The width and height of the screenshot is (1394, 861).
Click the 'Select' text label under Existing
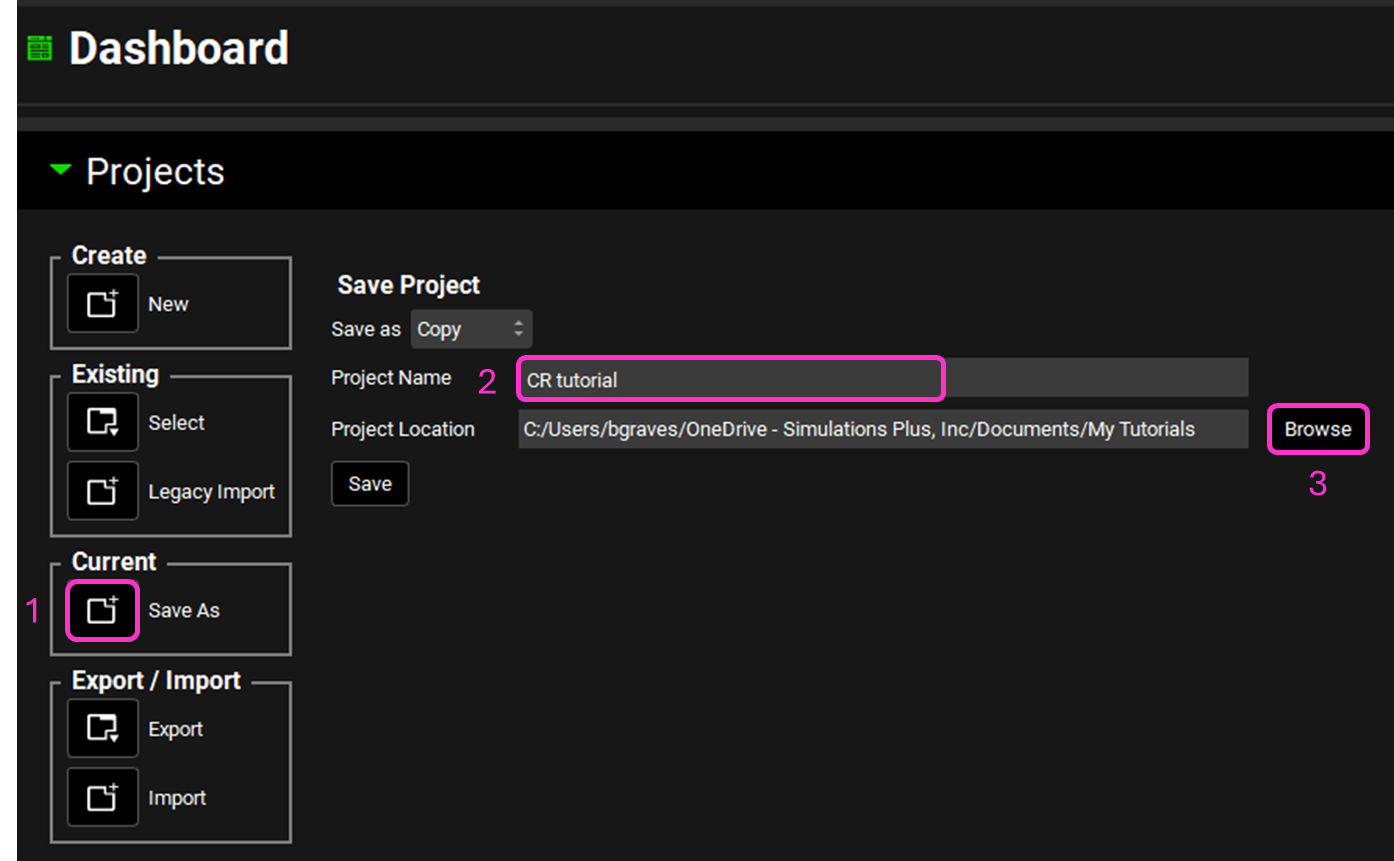176,423
